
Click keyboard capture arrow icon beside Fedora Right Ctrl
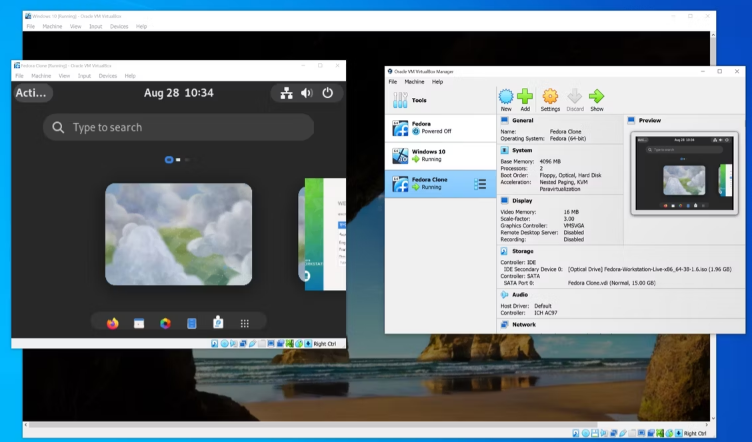pyautogui.click(x=308, y=344)
